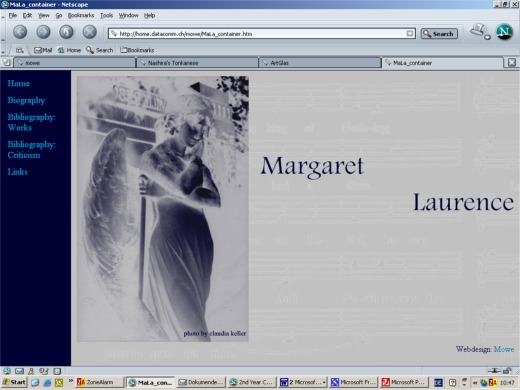520x390 pixels.
Task: Open Mail from the personal toolbar
Action: [43, 50]
